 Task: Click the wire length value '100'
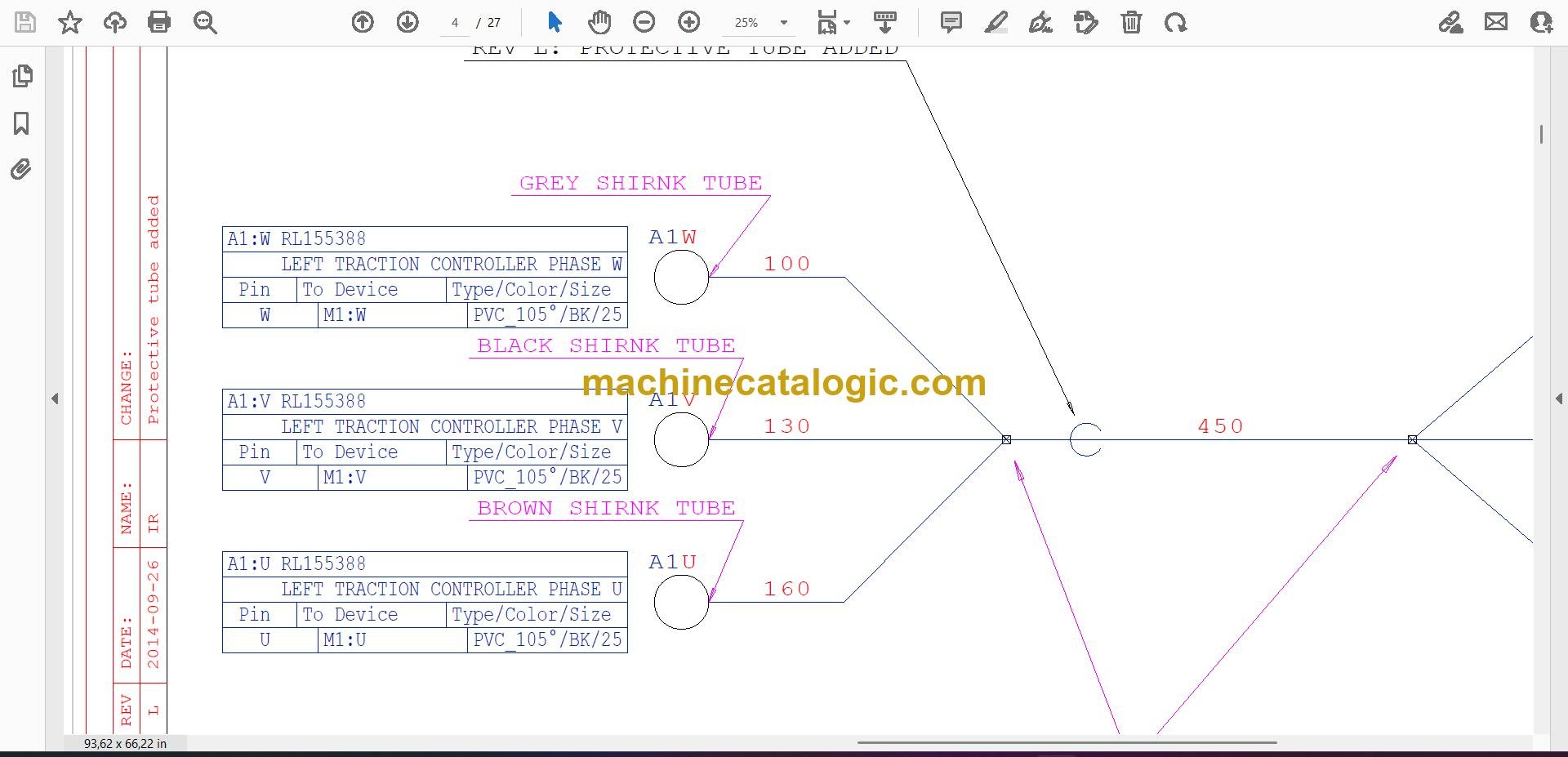[787, 264]
